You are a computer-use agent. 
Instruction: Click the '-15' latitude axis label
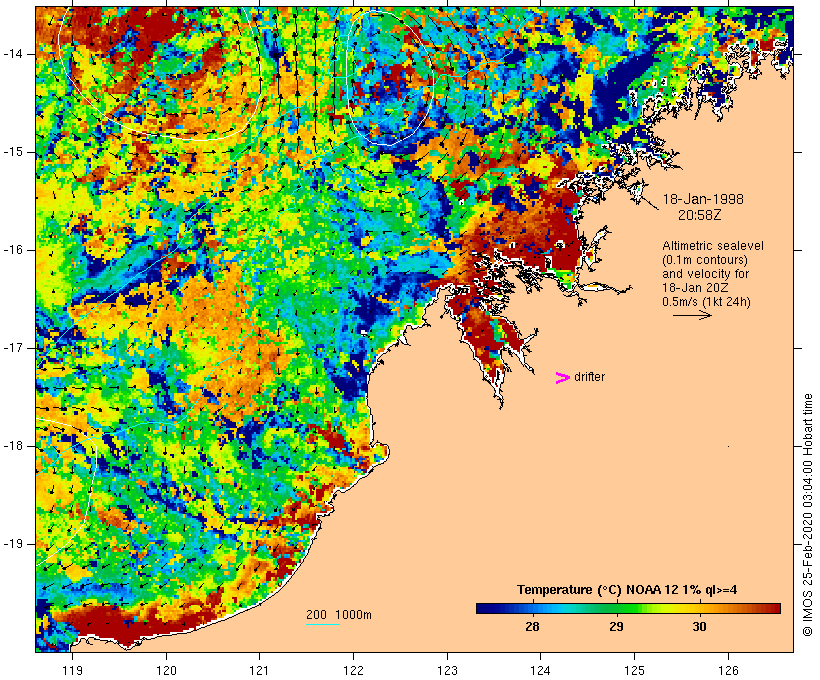coord(13,152)
